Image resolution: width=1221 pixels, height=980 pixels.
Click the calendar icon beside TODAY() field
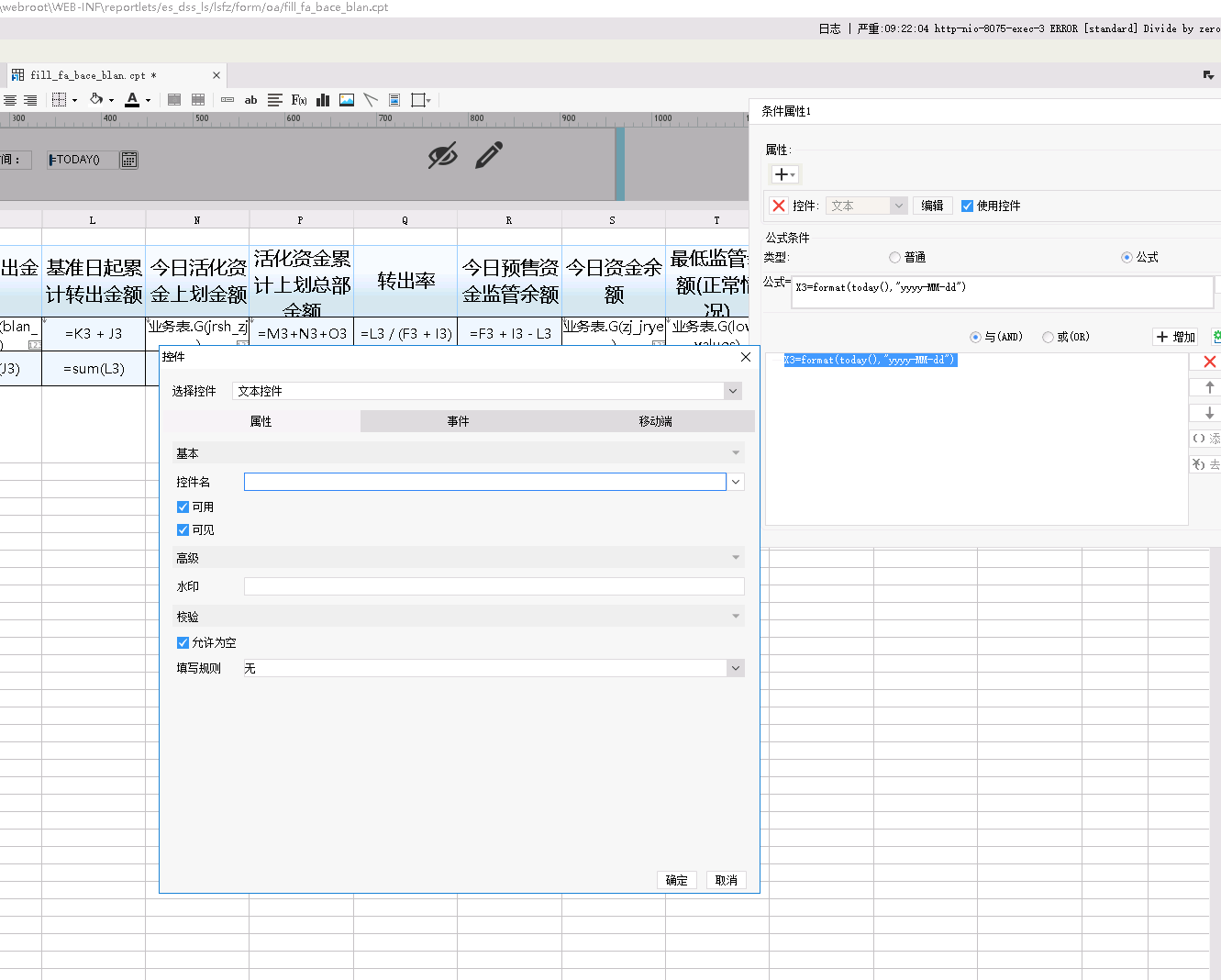pos(129,160)
